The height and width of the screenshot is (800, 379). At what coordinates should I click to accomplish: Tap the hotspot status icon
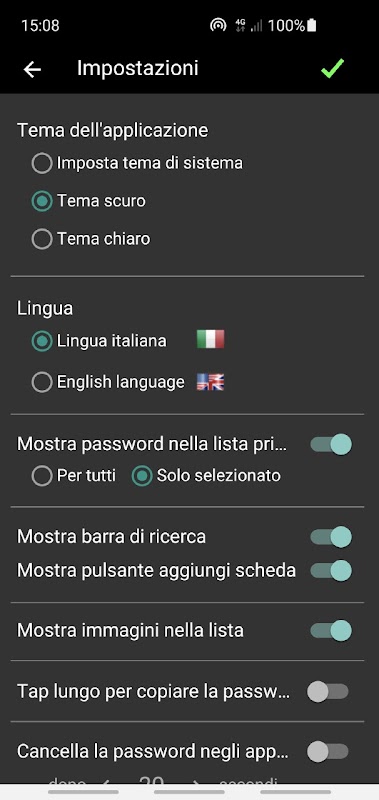[x=218, y=25]
